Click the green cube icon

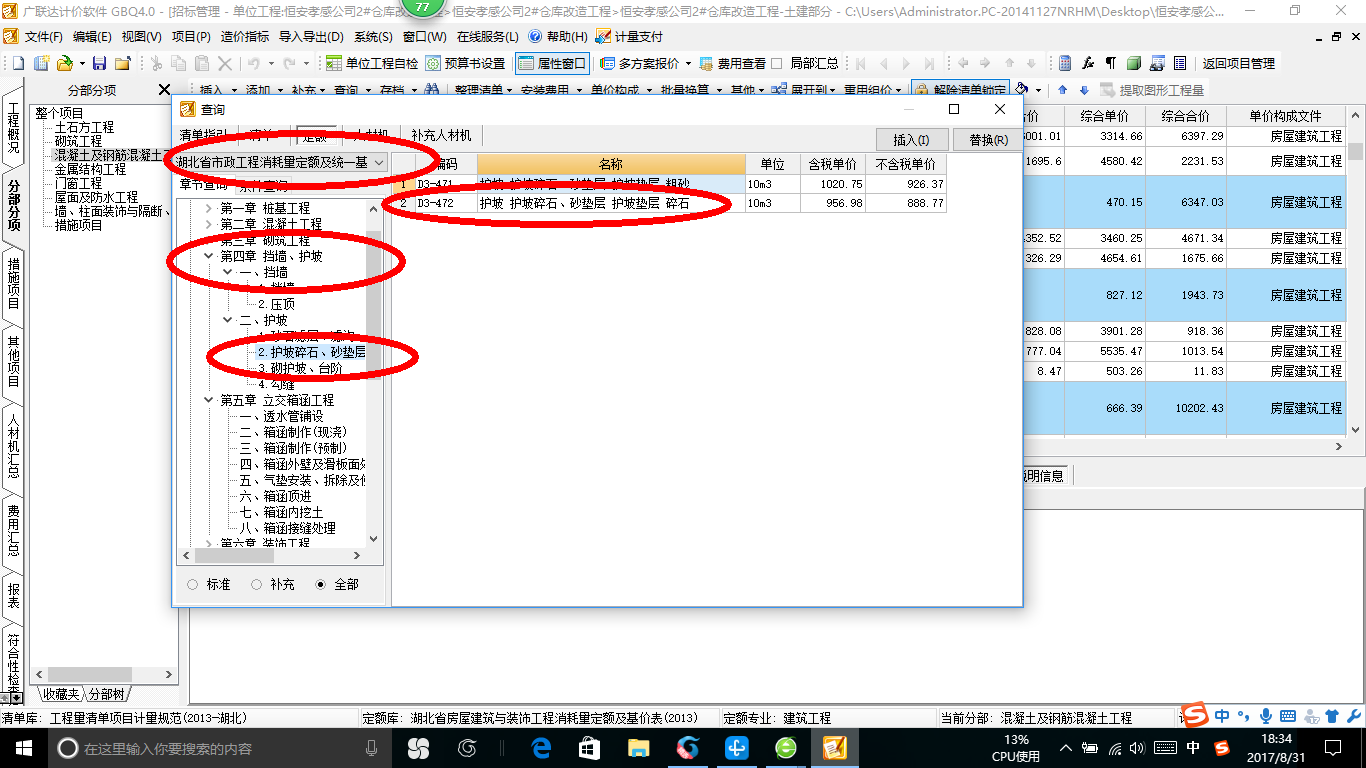pos(1134,63)
